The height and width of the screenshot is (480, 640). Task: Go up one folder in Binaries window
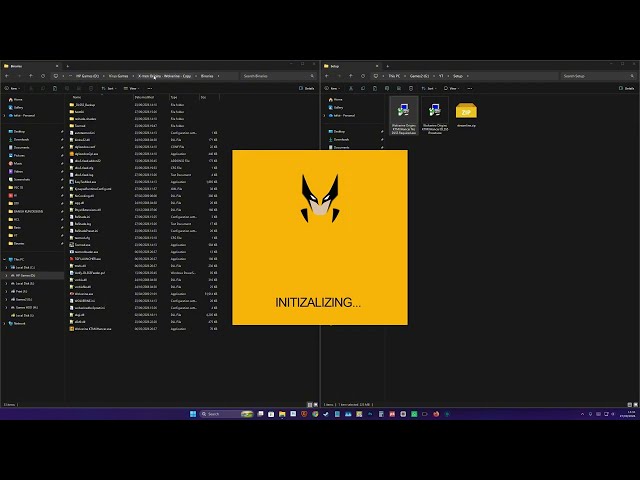[x=31, y=76]
